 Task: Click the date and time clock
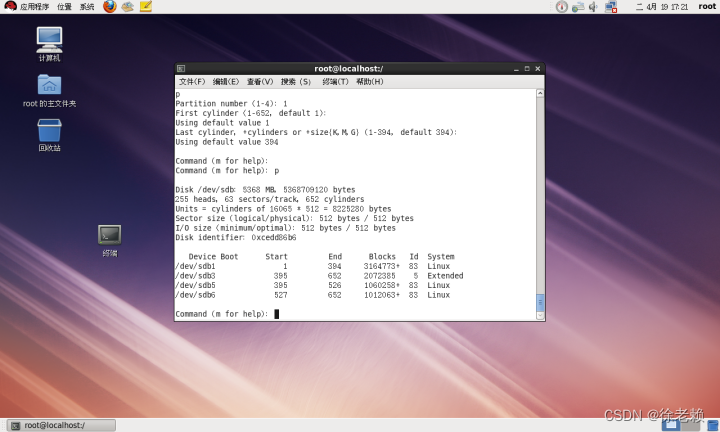pyautogui.click(x=662, y=6)
